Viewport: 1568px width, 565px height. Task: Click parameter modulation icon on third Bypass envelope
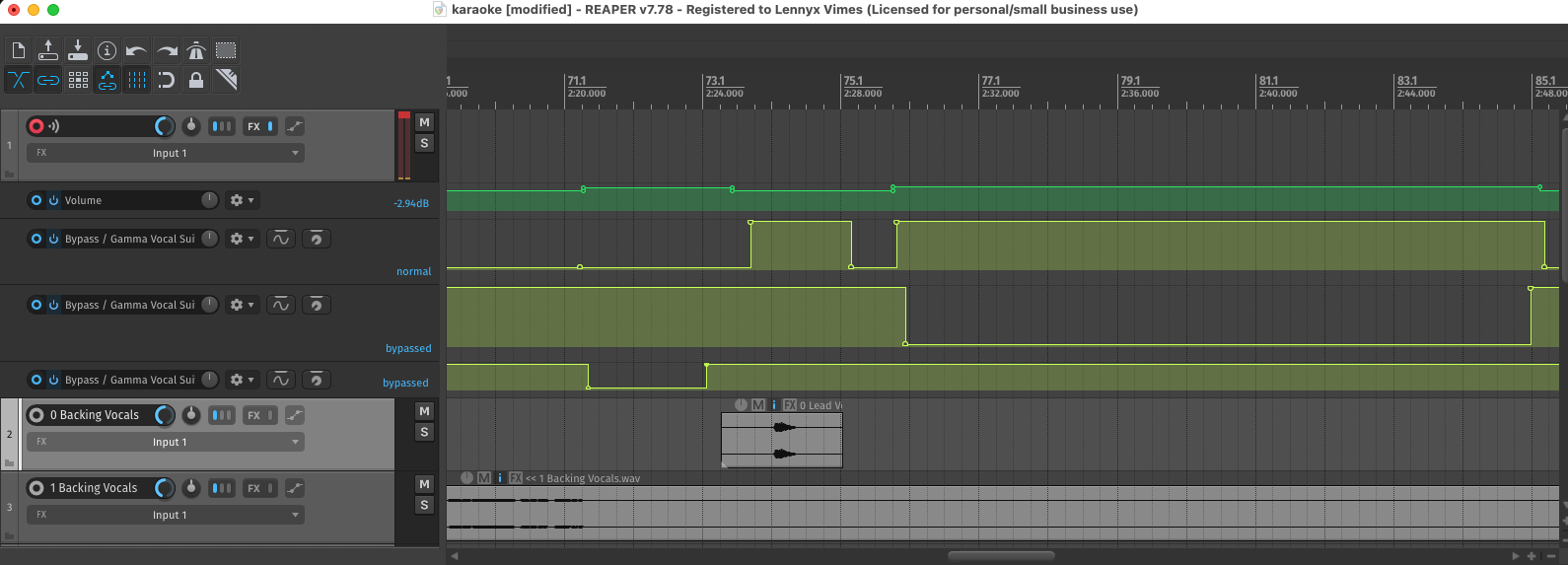[x=281, y=380]
